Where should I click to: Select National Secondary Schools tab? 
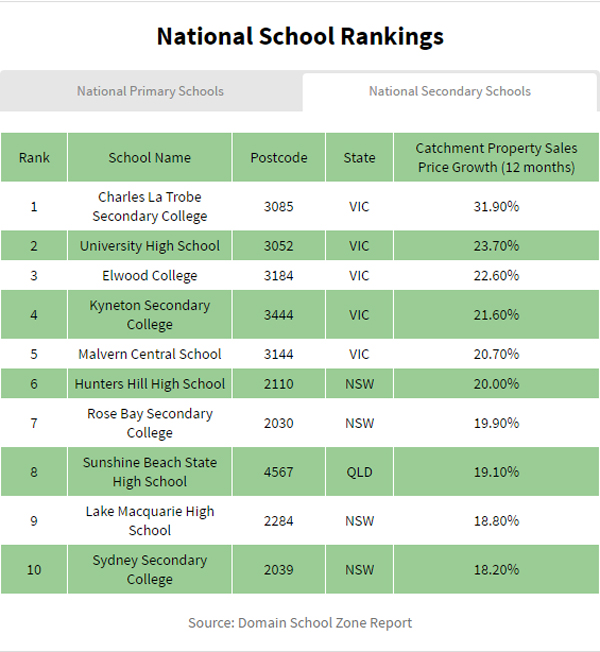point(449,91)
